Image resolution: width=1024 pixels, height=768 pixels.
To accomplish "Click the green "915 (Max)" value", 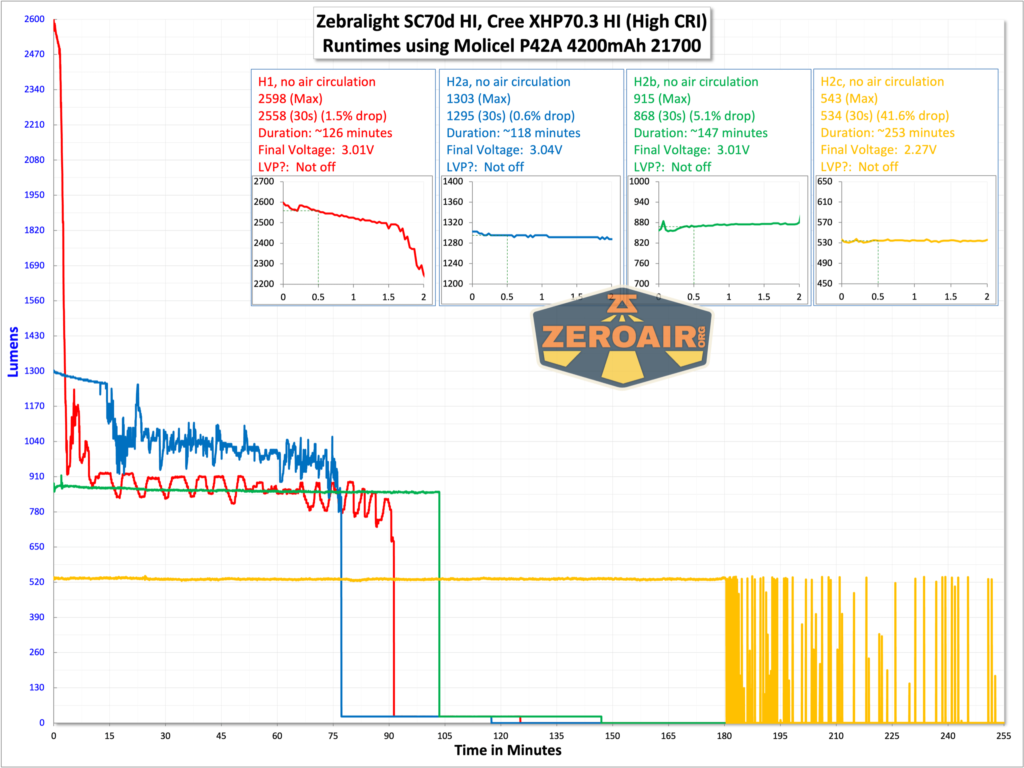I will (x=662, y=99).
